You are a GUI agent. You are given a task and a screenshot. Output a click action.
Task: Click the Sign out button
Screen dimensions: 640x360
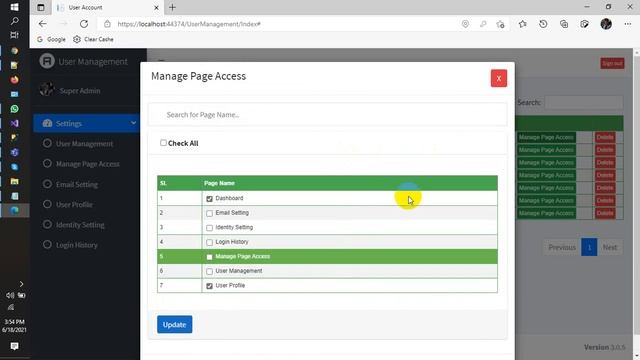pyautogui.click(x=612, y=63)
